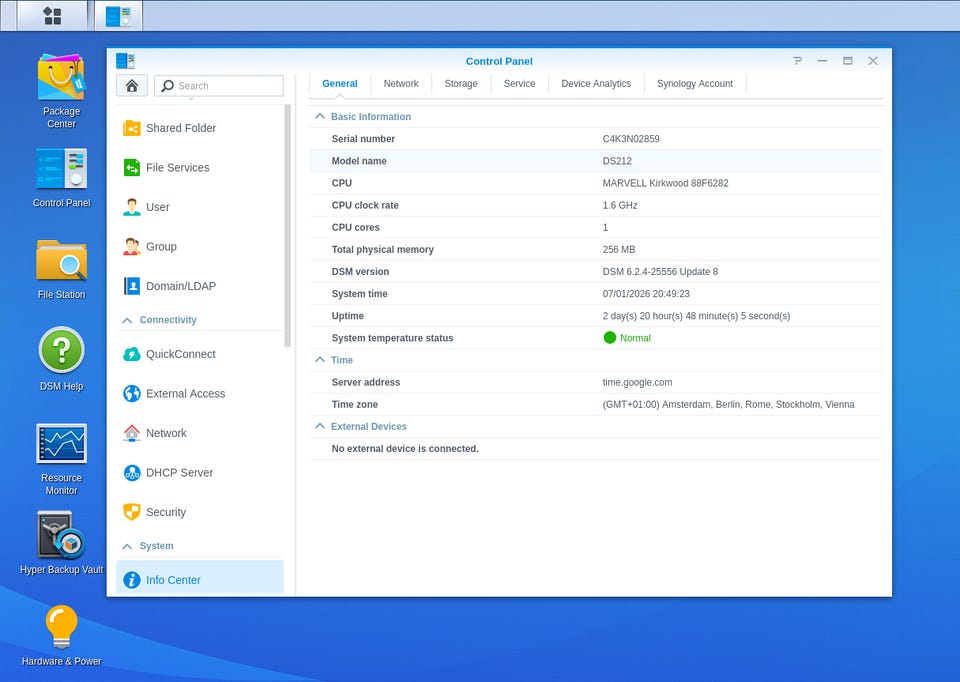Collapse the Connectivity sidebar group

click(127, 320)
